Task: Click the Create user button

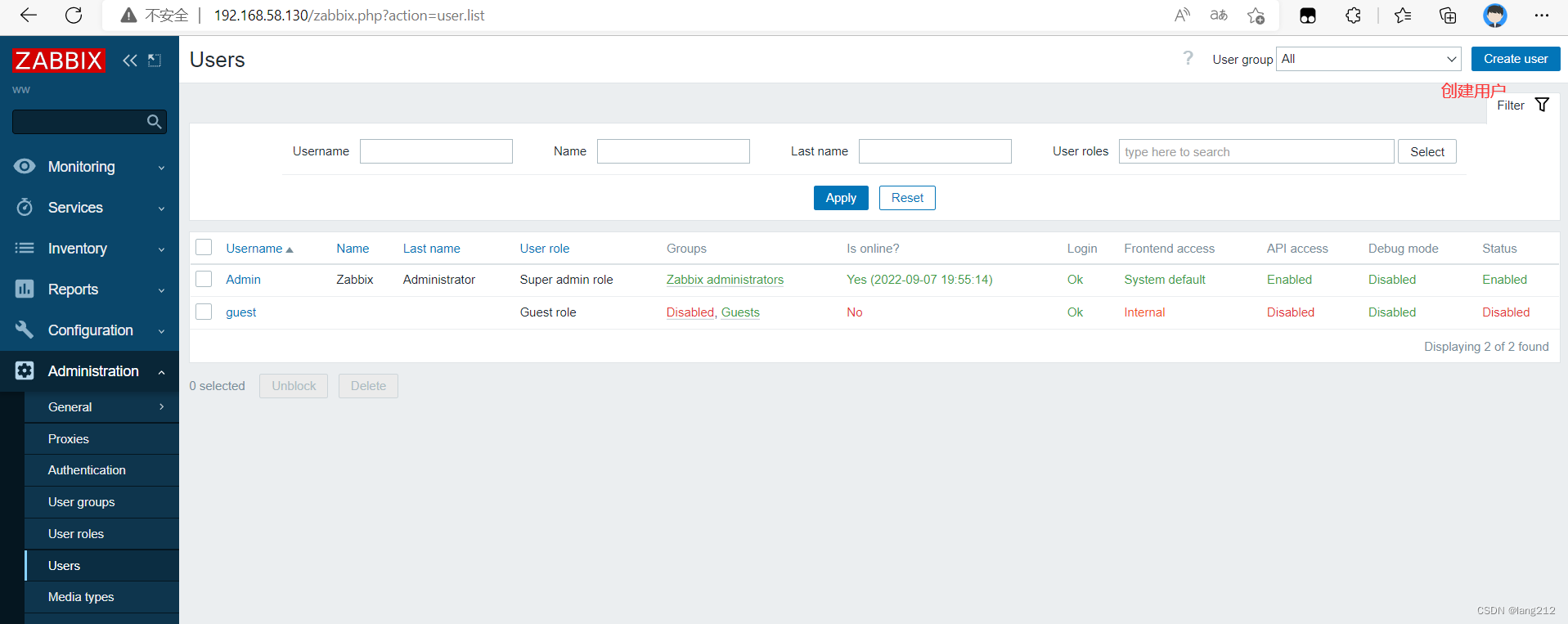Action: pos(1516,59)
